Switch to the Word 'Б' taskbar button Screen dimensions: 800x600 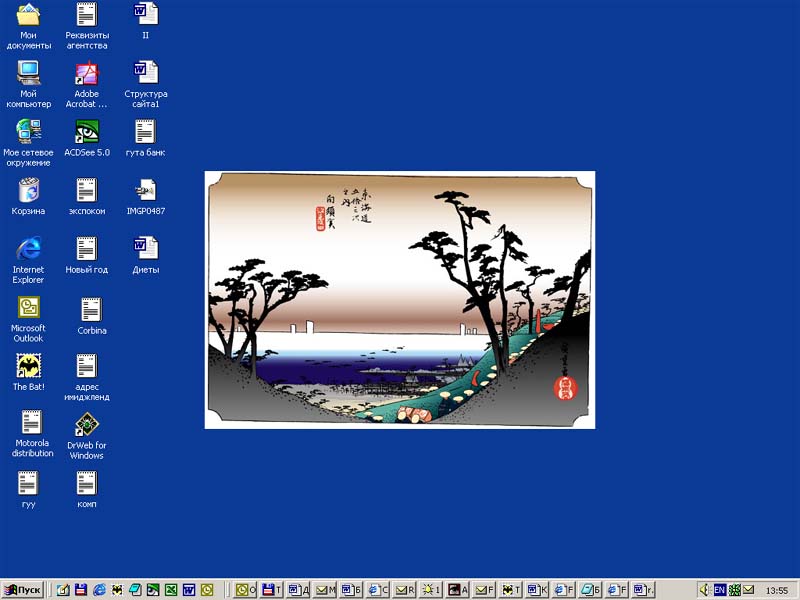[x=351, y=590]
